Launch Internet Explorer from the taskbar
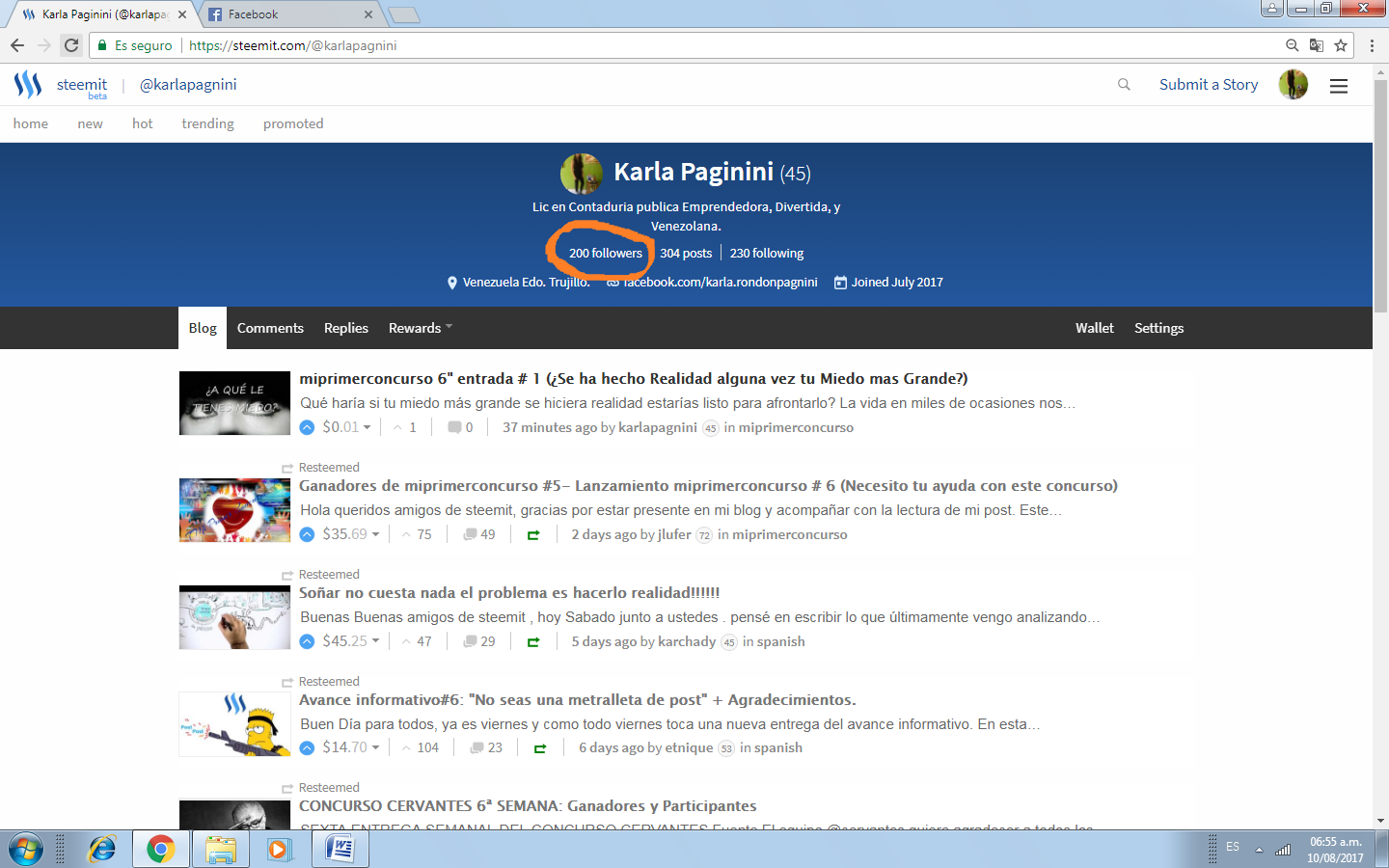 [x=101, y=850]
